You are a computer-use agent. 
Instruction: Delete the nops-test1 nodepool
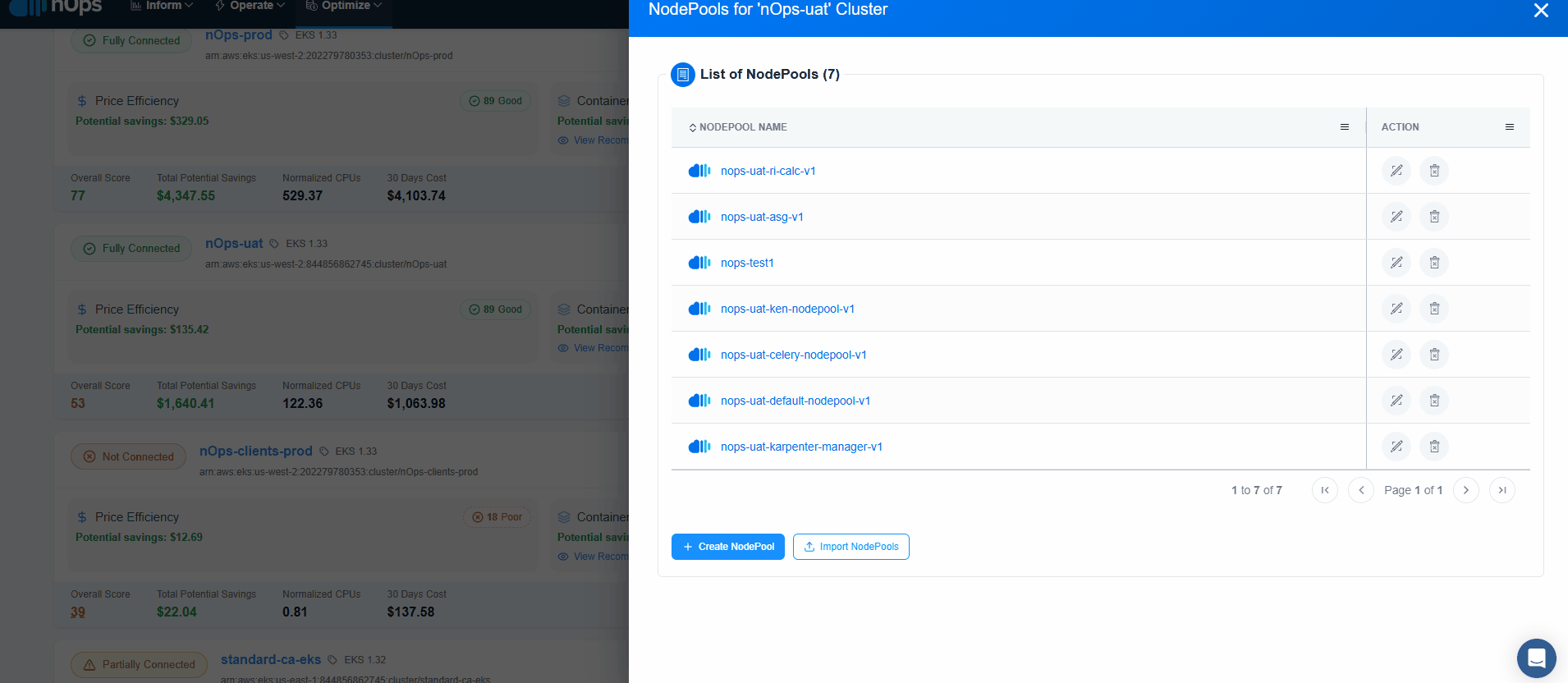(x=1434, y=263)
